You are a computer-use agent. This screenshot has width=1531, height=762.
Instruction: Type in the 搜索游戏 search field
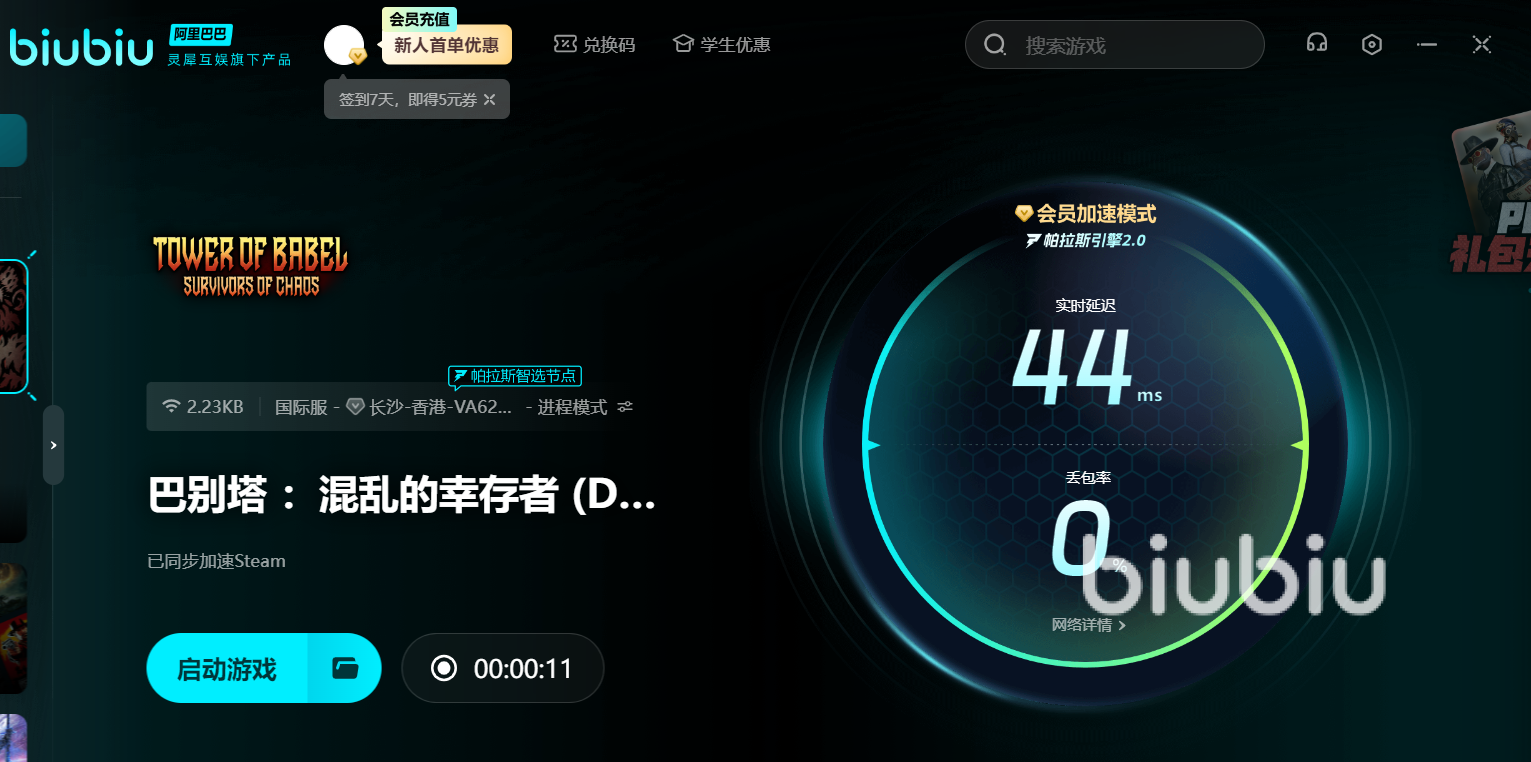click(1130, 45)
